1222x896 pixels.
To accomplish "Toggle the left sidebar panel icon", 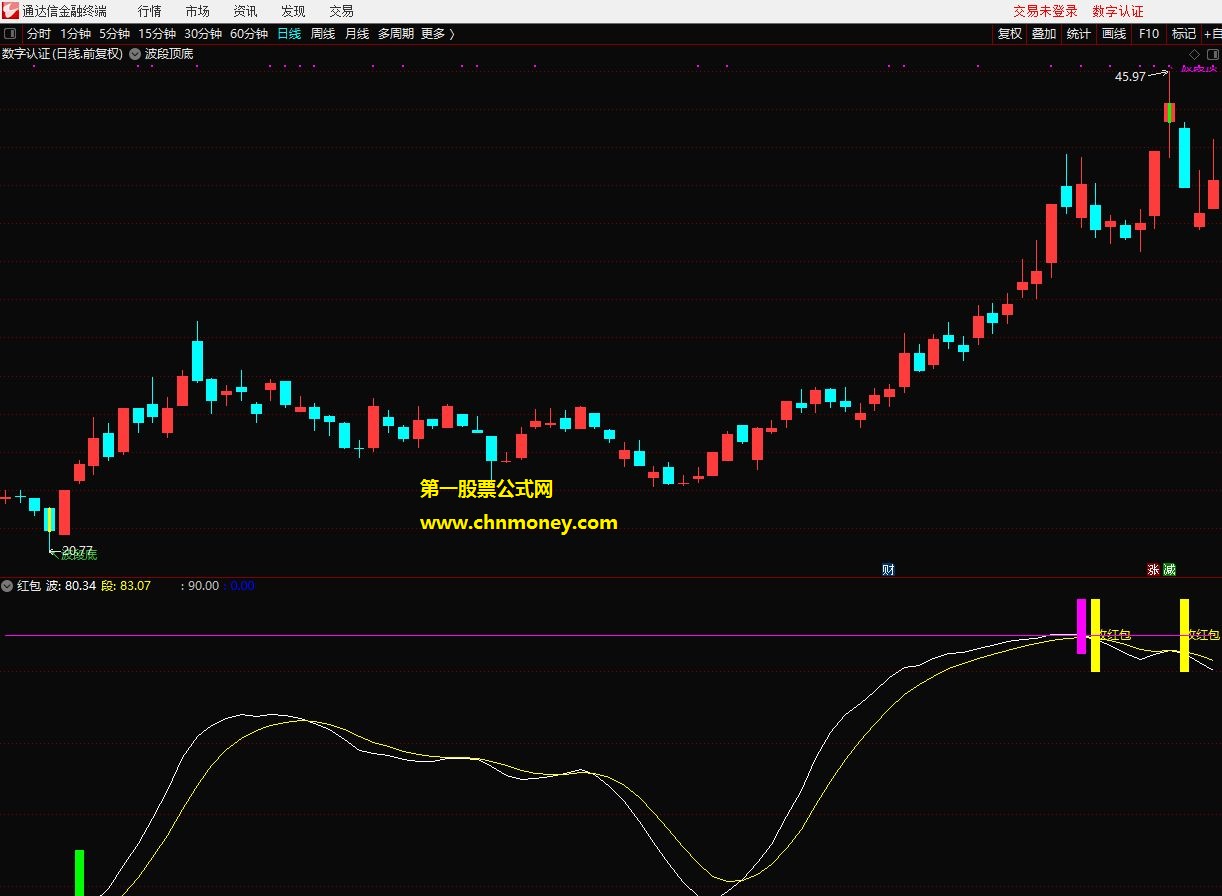I will point(10,34).
